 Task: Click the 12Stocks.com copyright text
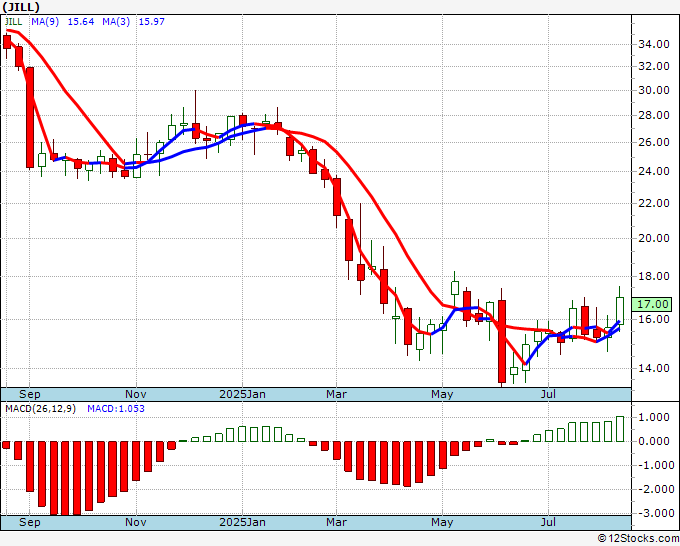(x=638, y=539)
